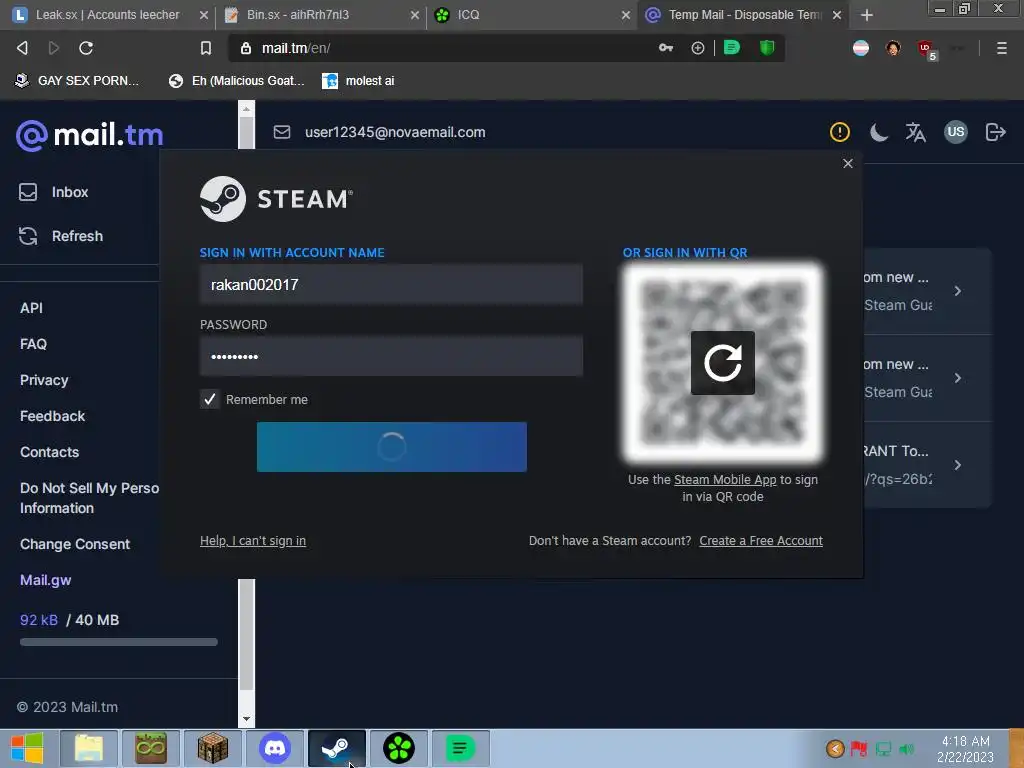Expand the second 'om new ...' email chevron
The height and width of the screenshot is (768, 1024).
click(957, 377)
